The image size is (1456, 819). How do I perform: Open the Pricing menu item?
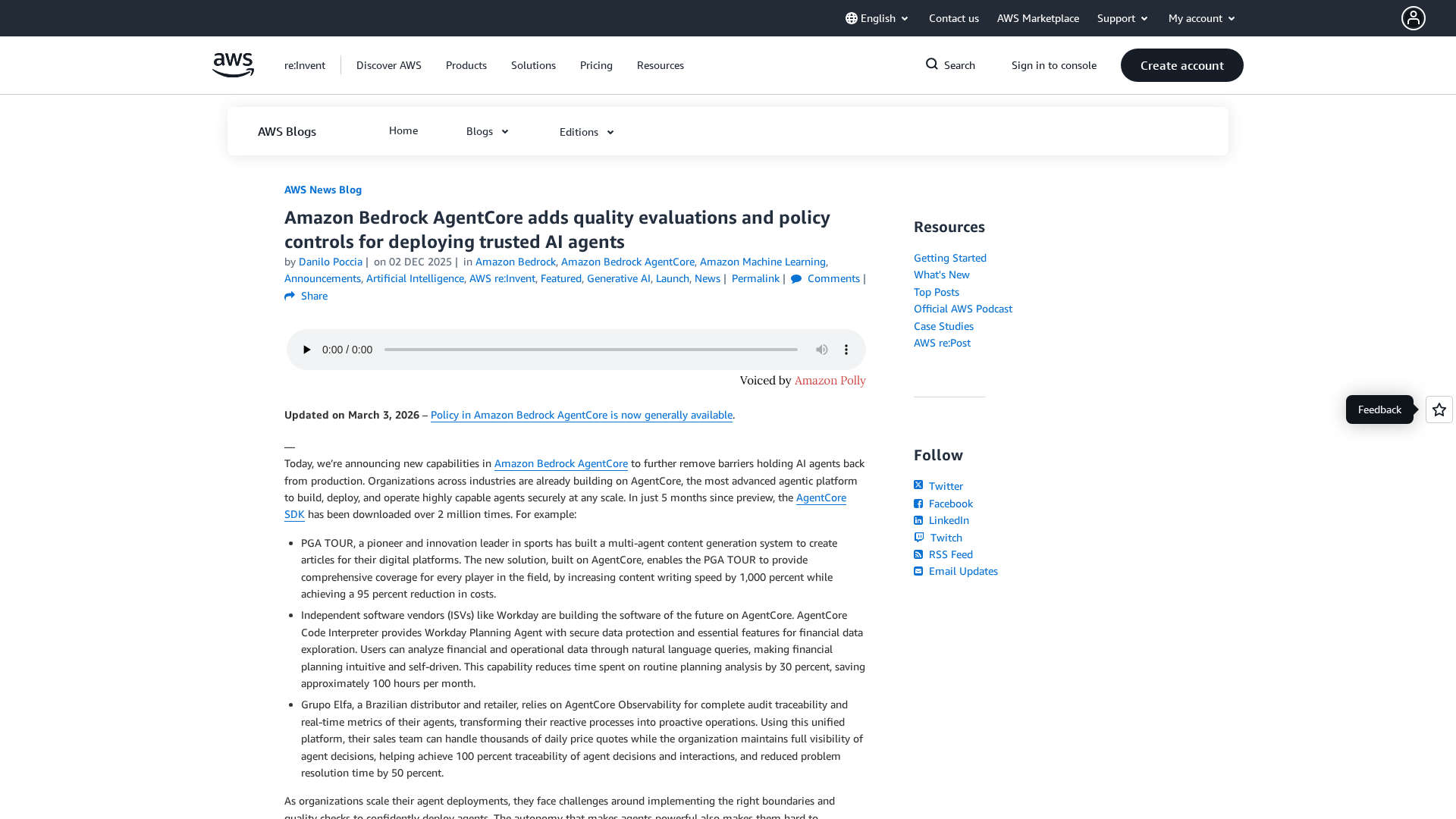pyautogui.click(x=595, y=65)
